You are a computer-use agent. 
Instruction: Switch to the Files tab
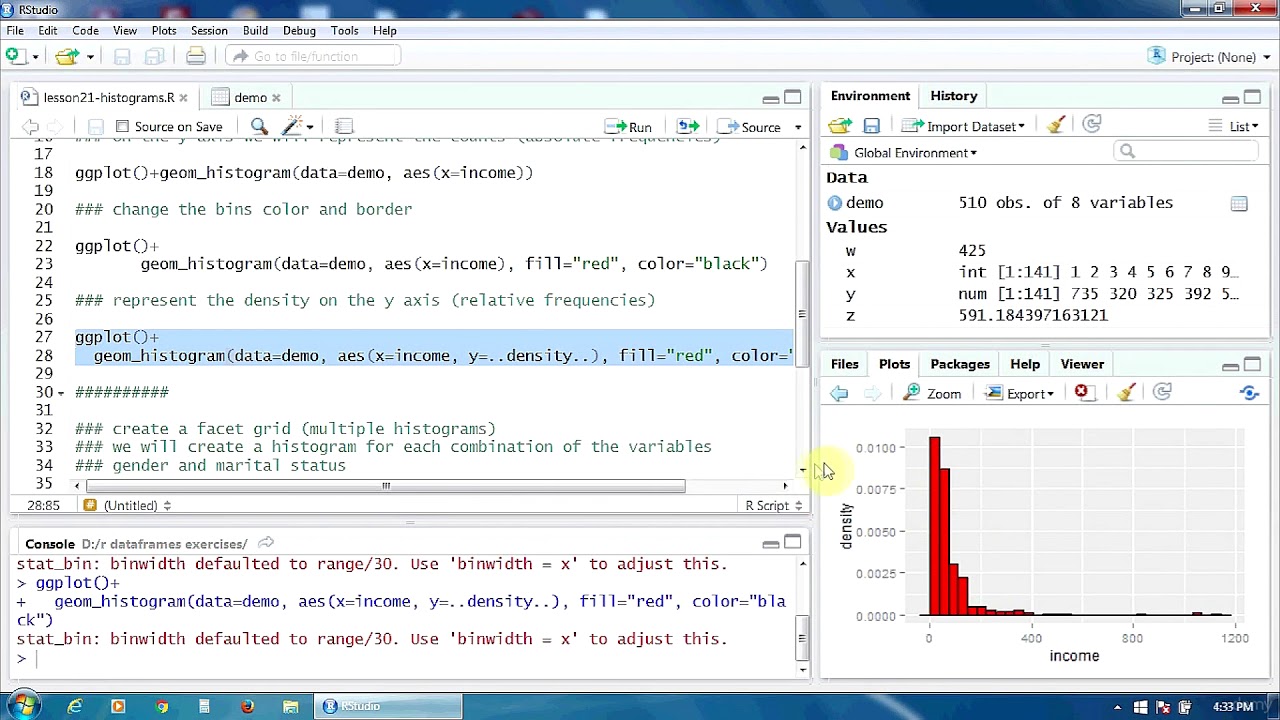[x=844, y=364]
